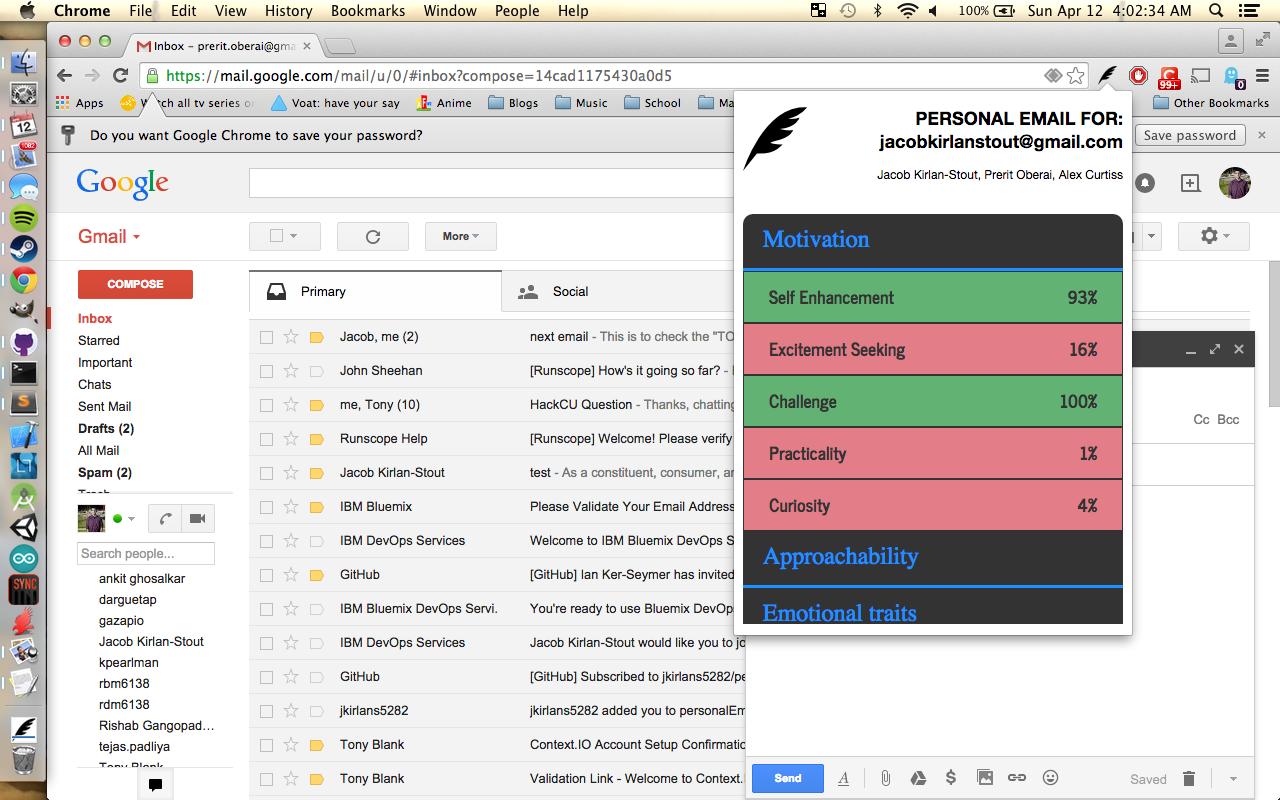This screenshot has width=1280, height=800.
Task: Insert a photo in the compose toolbar
Action: [x=985, y=778]
